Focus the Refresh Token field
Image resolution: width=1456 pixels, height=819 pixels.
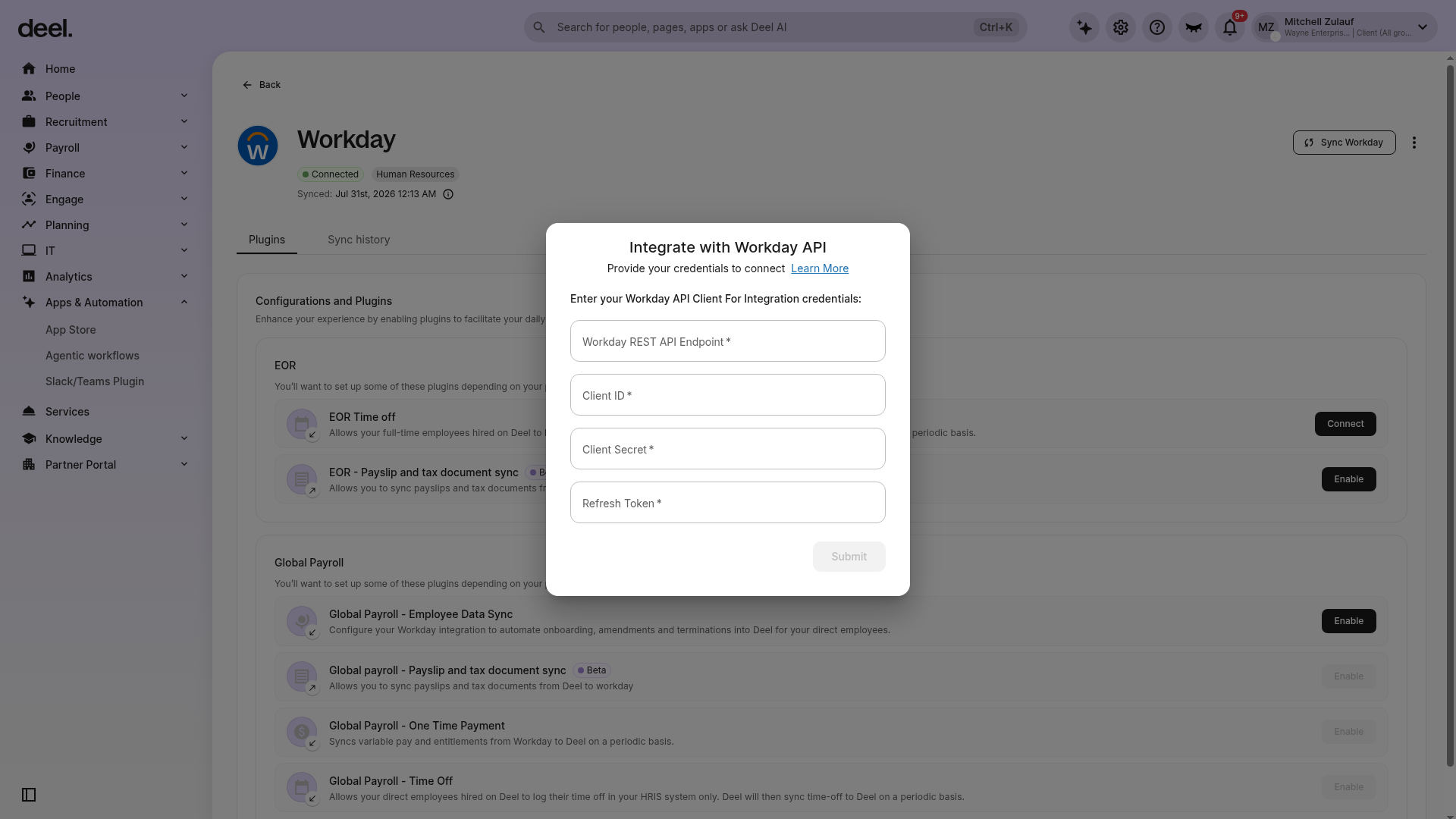(728, 503)
